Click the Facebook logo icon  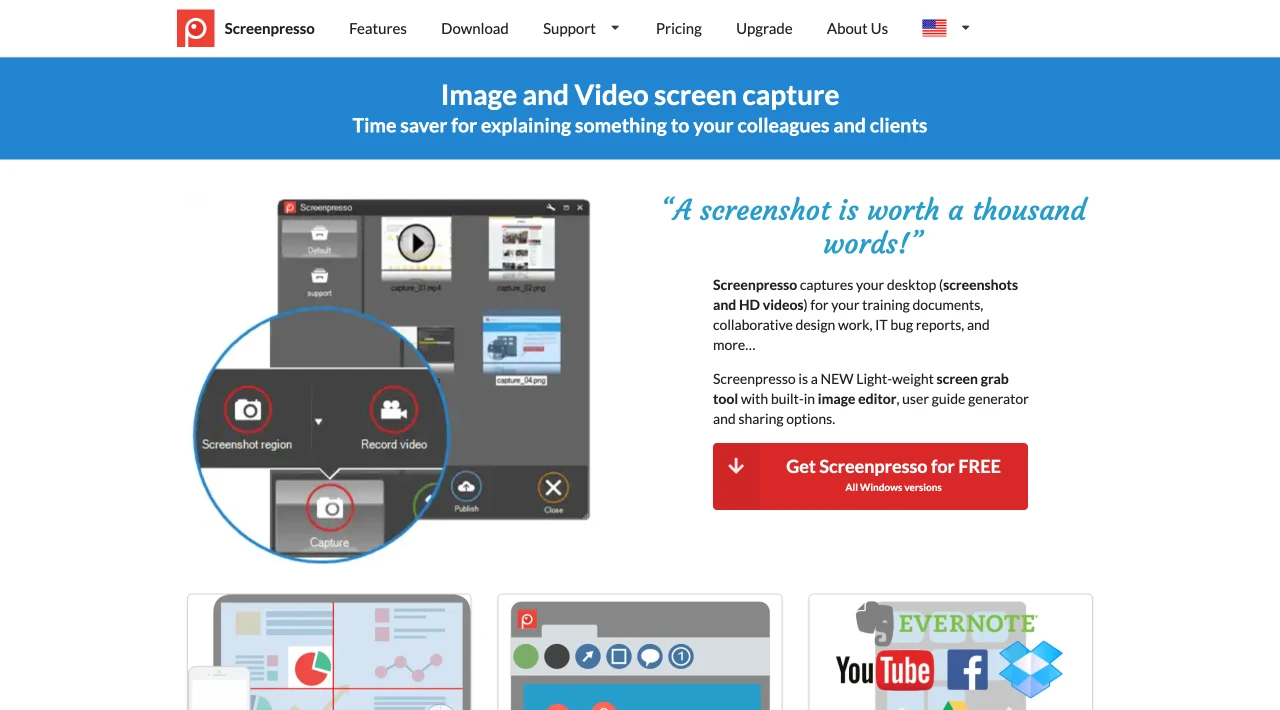967,670
